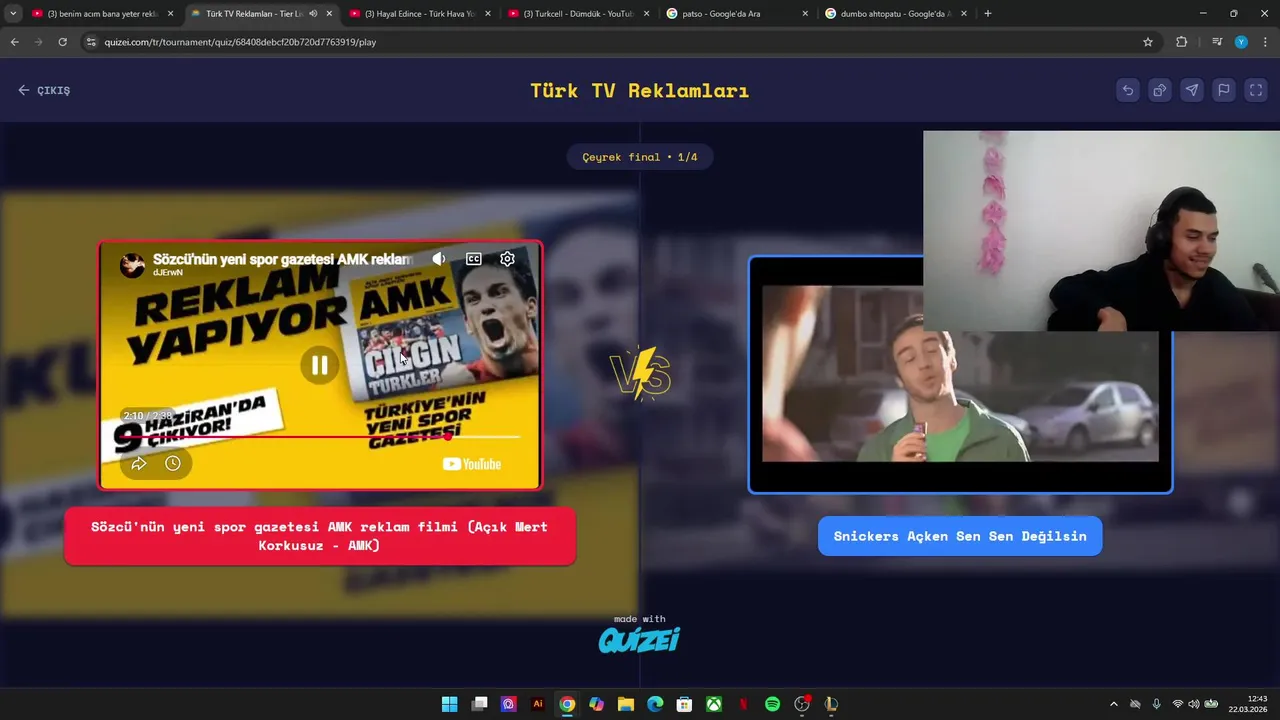Enter fullscreen mode icon
The width and height of the screenshot is (1280, 720).
(x=1256, y=90)
